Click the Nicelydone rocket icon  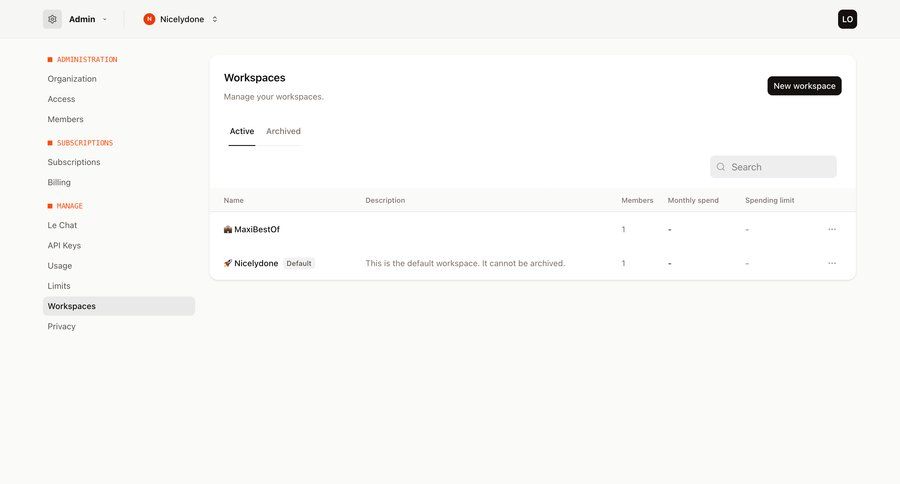point(228,263)
